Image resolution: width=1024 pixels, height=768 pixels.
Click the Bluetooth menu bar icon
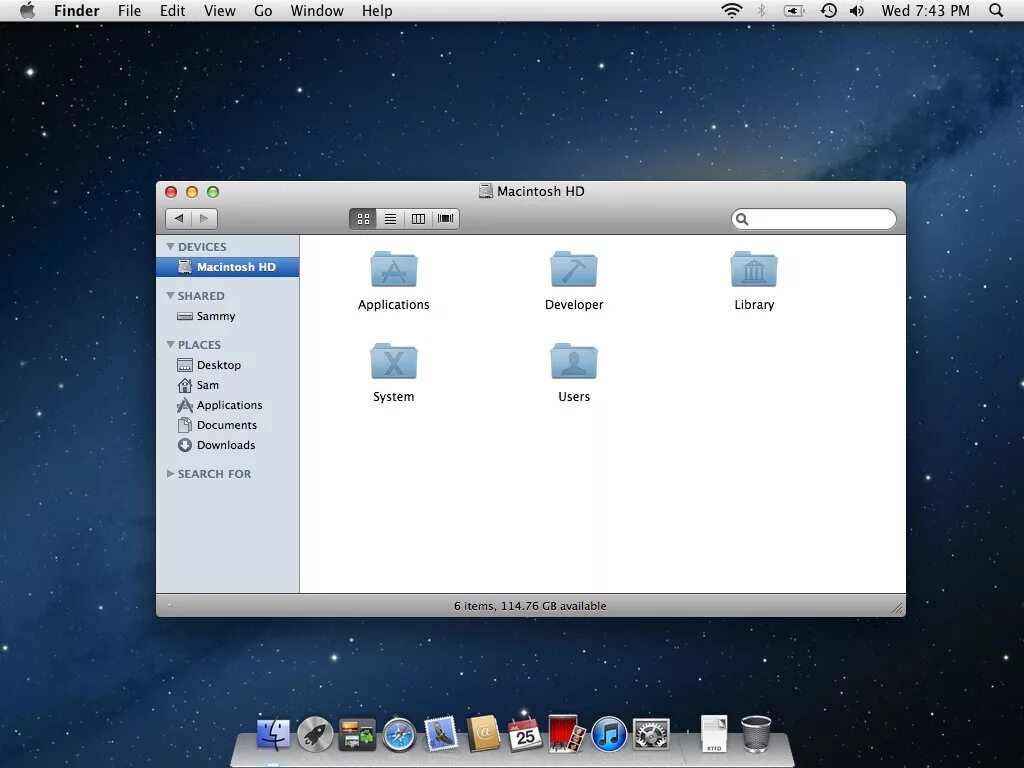click(x=761, y=10)
